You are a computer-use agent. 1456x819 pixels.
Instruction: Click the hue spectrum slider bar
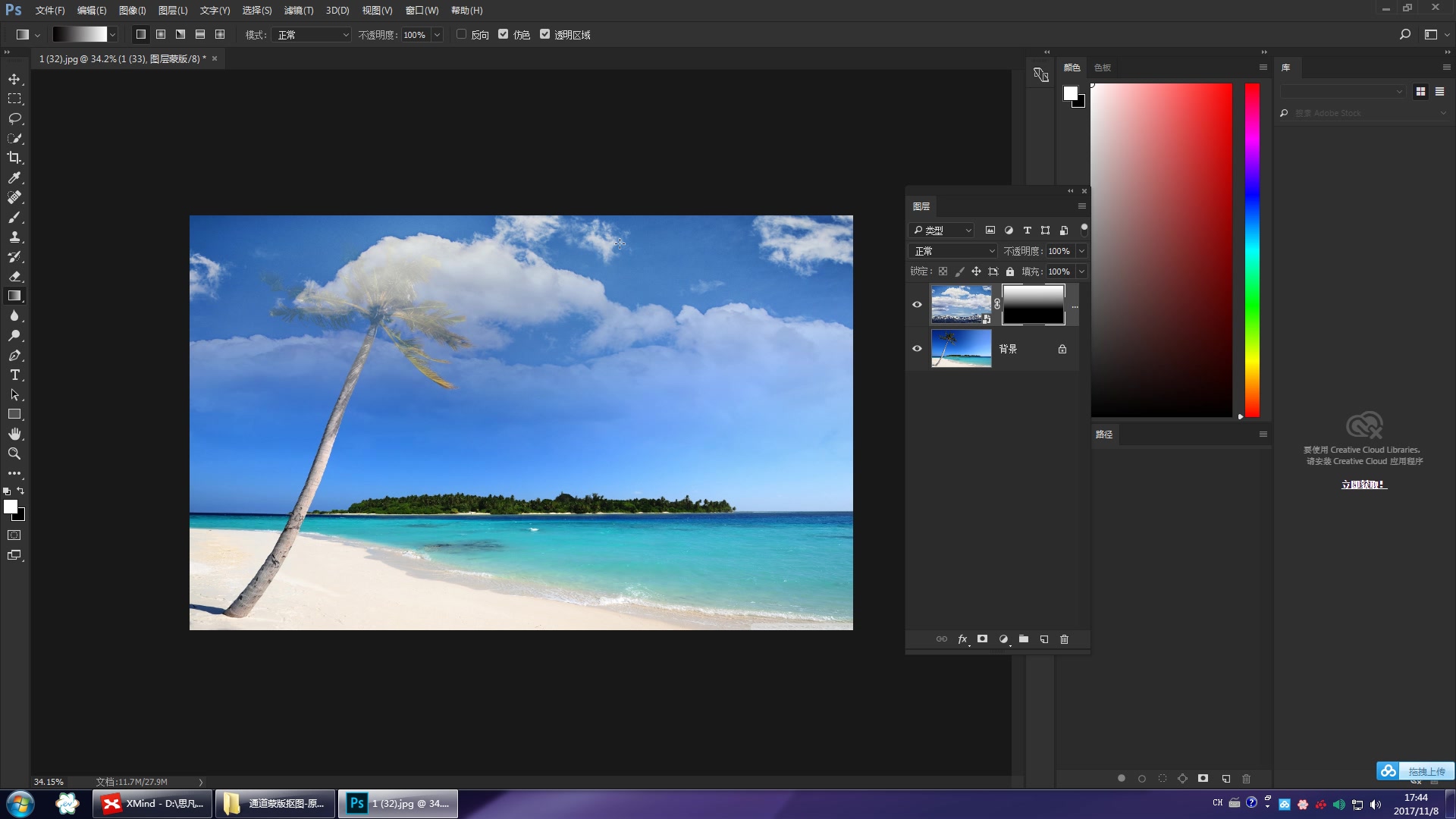point(1252,250)
